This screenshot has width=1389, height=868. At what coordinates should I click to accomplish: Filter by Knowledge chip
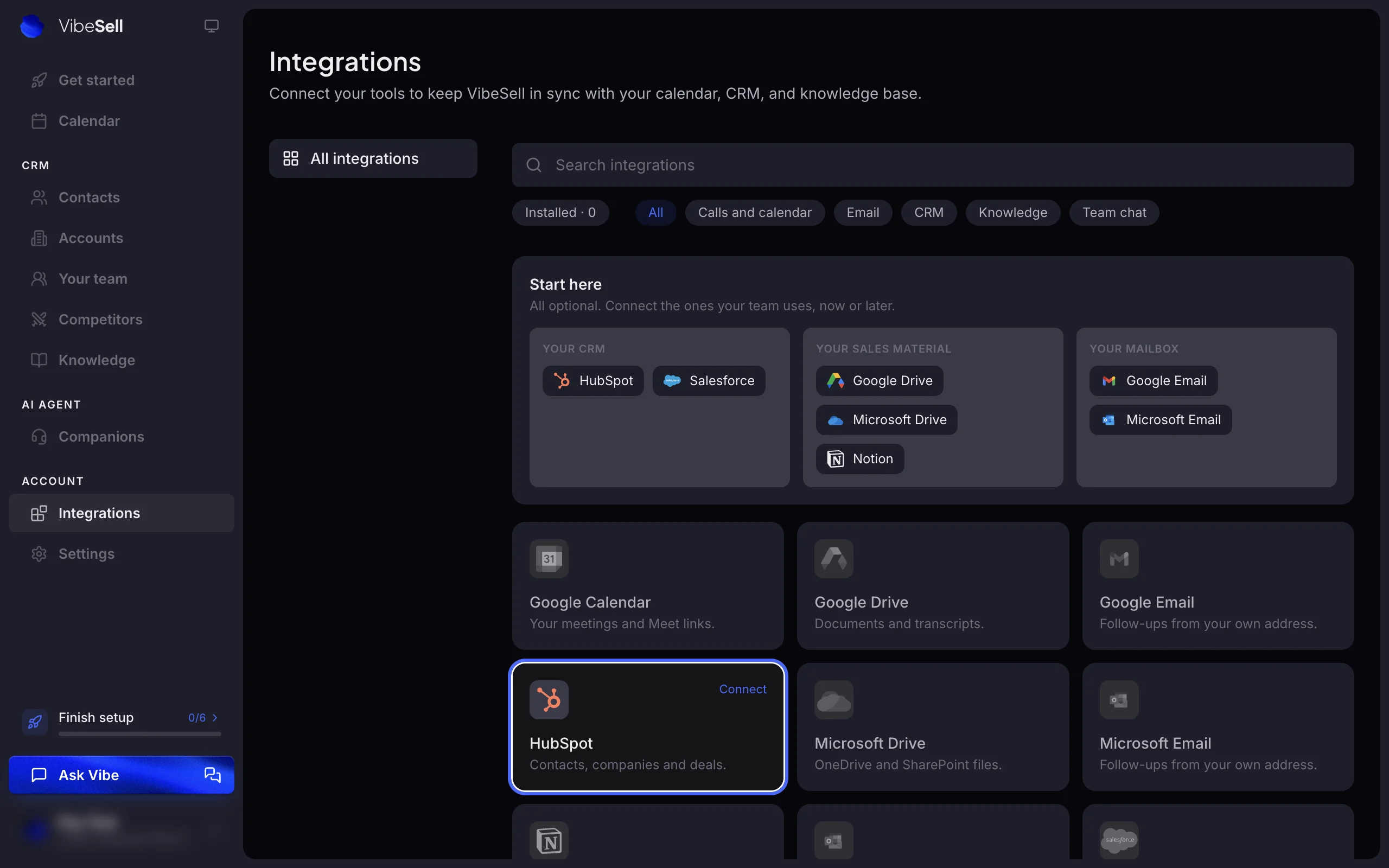[1012, 213]
